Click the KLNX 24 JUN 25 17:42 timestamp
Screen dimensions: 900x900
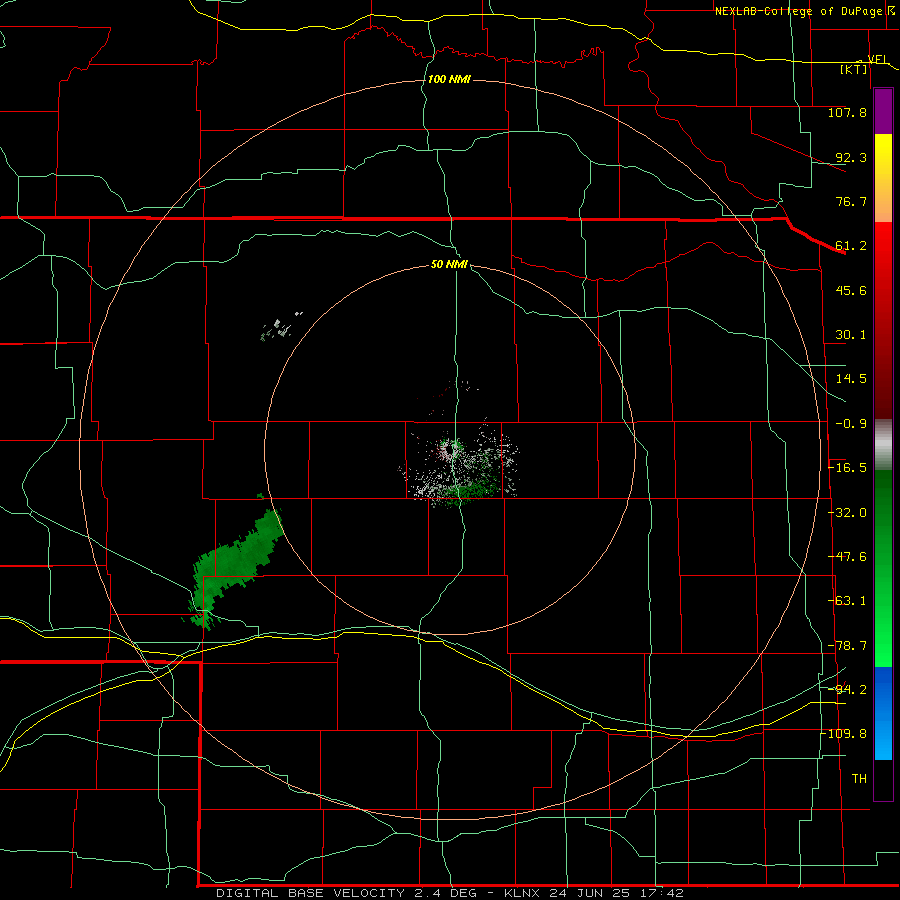click(594, 893)
